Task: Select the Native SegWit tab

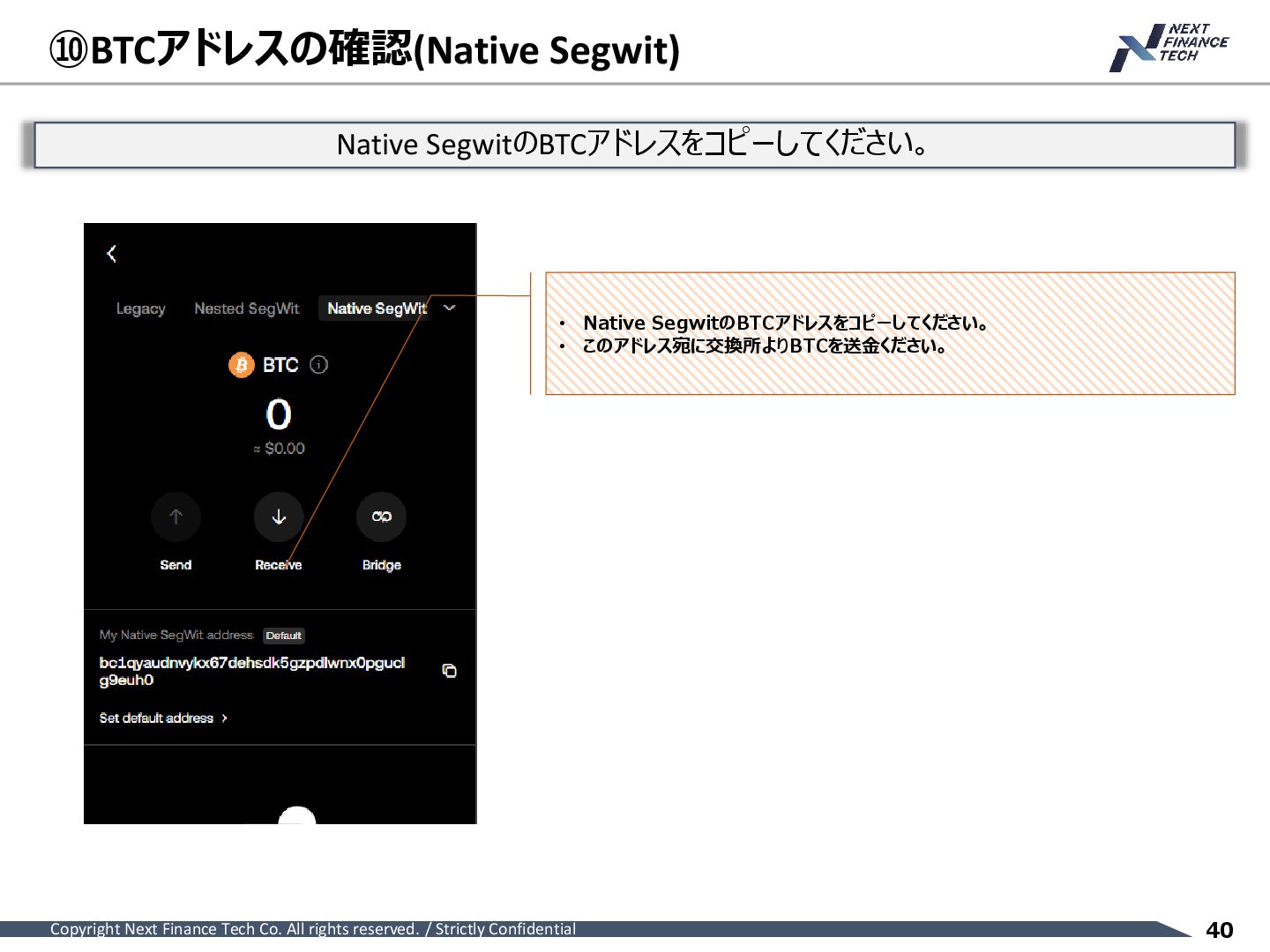Action: point(377,309)
